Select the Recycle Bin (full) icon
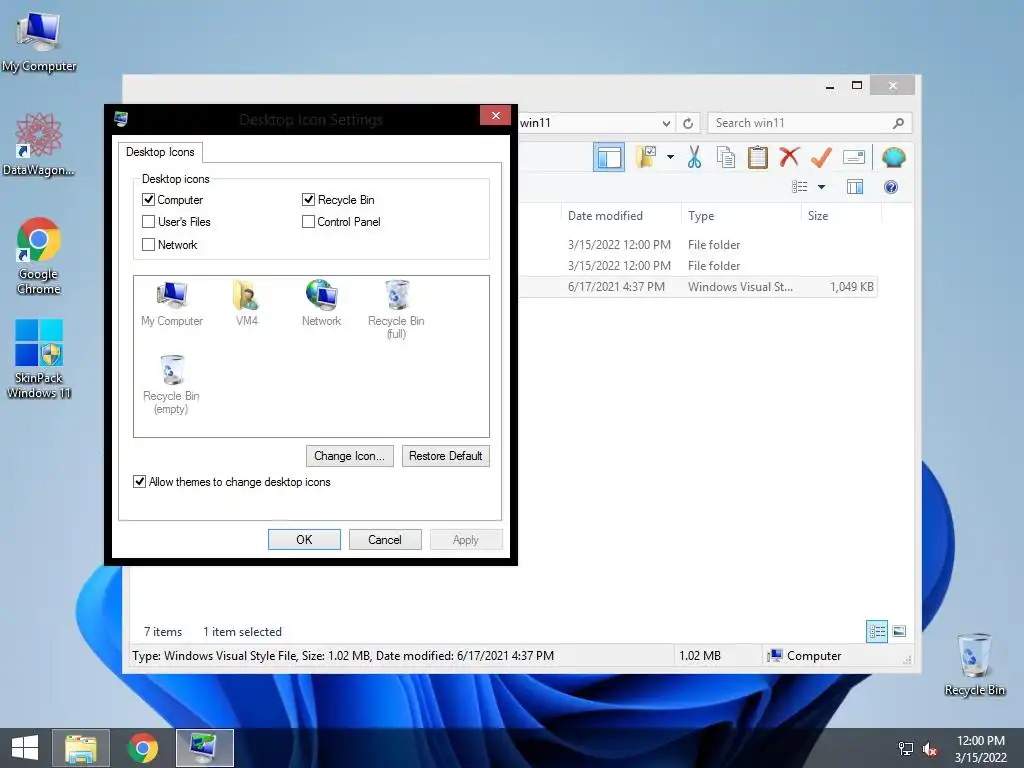 click(x=396, y=310)
